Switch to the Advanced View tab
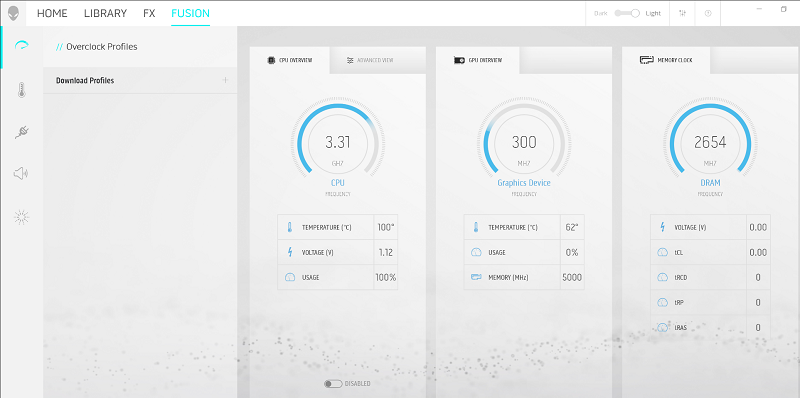Viewport: 800px width, 398px height. [378, 60]
